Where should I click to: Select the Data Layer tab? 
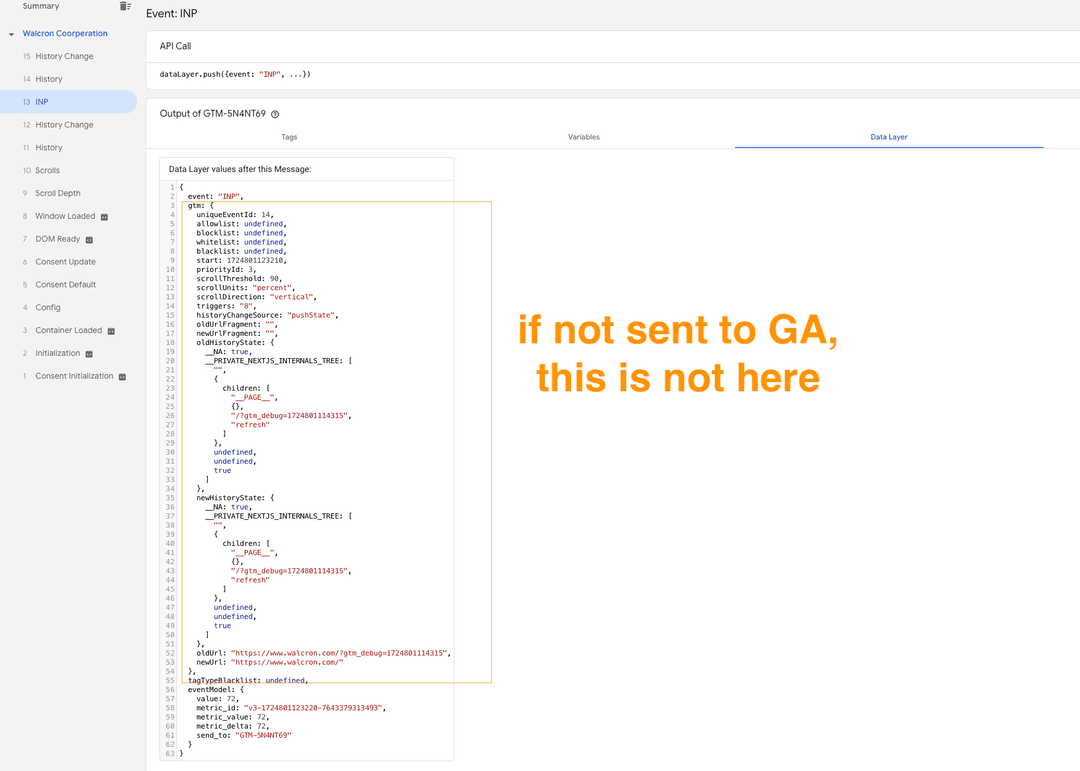(x=888, y=137)
